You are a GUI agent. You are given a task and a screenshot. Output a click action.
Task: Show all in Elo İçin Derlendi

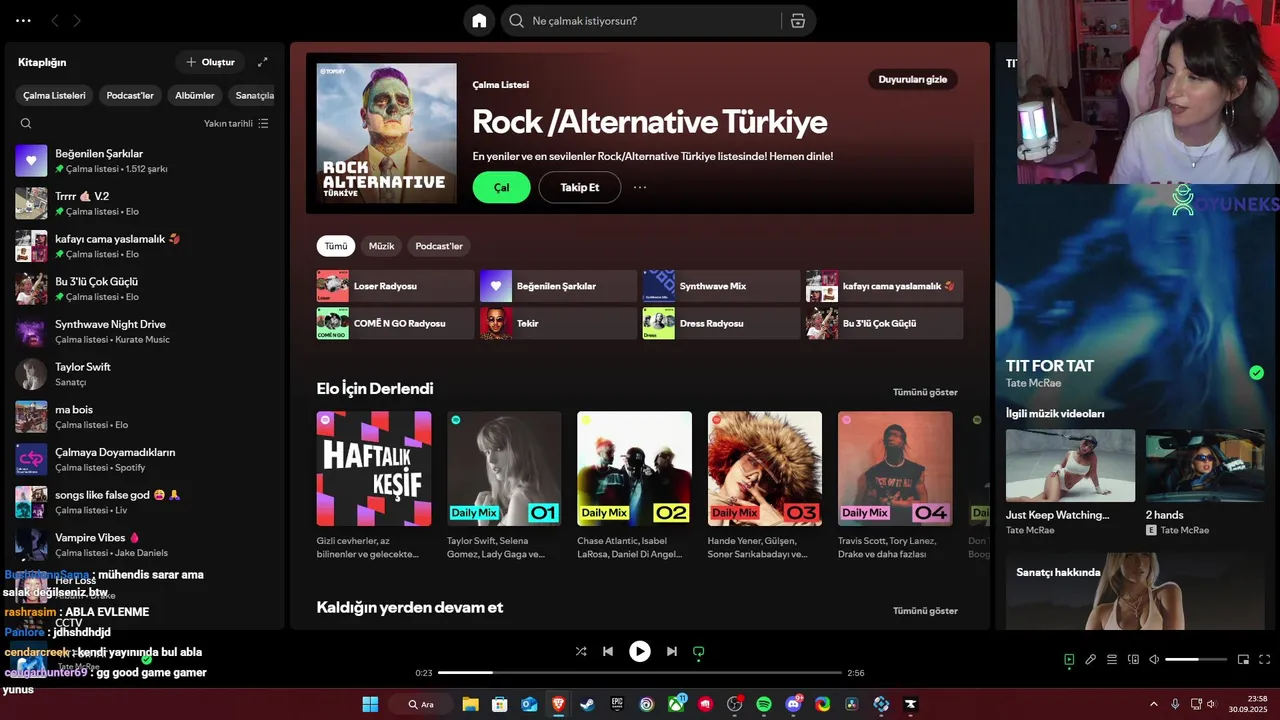coord(925,392)
